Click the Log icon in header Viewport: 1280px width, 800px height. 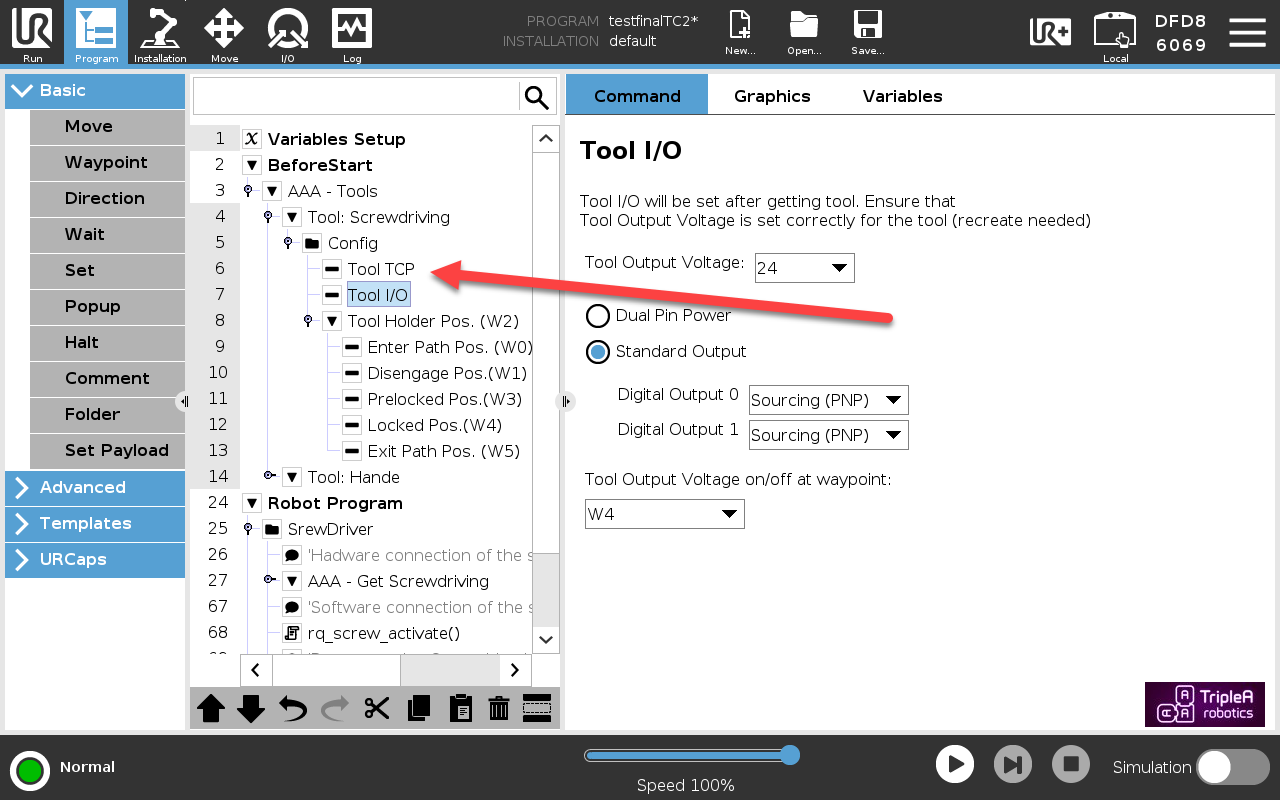point(352,32)
